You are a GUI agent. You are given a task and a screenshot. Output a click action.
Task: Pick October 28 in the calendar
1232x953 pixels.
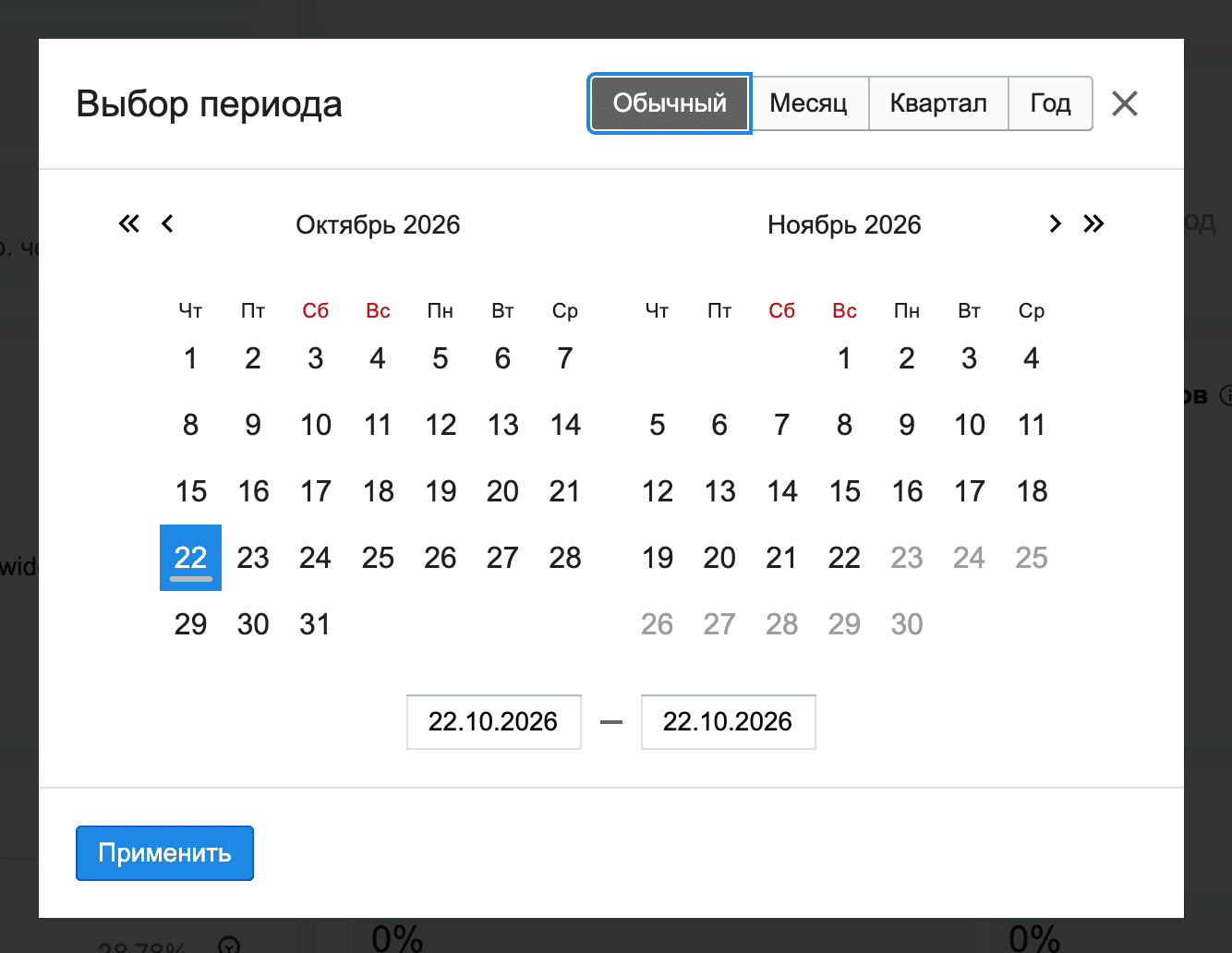(x=565, y=558)
